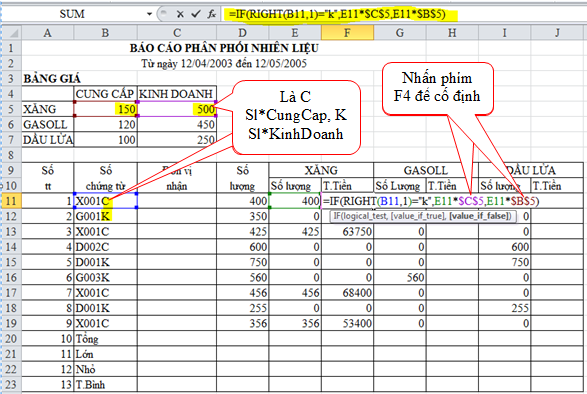Click cell E11 showing 400

[x=295, y=201]
